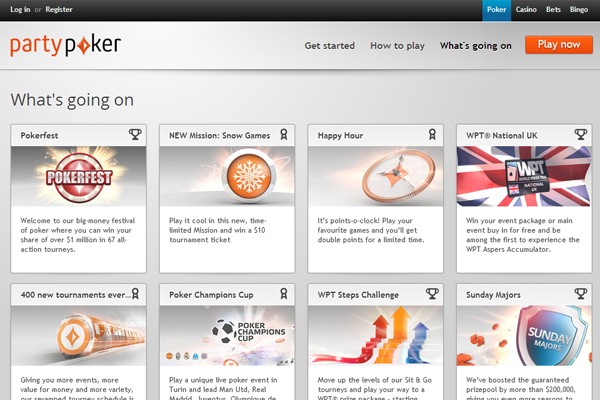Open the Happy Hour card title
This screenshot has width=600, height=400.
tap(340, 136)
